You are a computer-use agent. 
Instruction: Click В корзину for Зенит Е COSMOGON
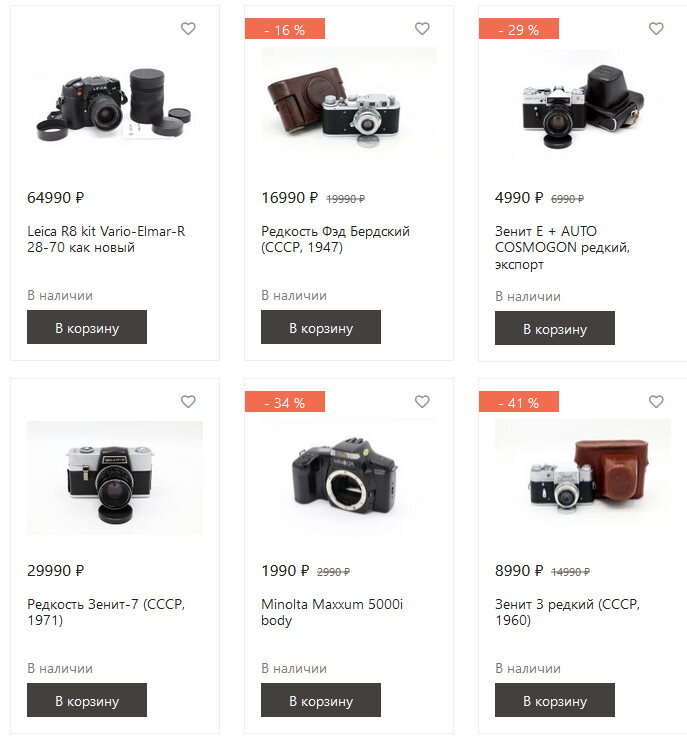tap(555, 328)
